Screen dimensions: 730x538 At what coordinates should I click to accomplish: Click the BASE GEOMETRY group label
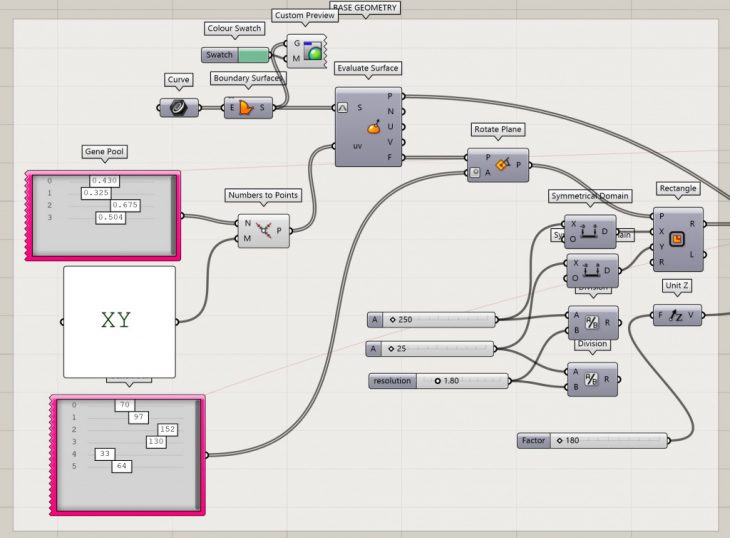coord(364,7)
